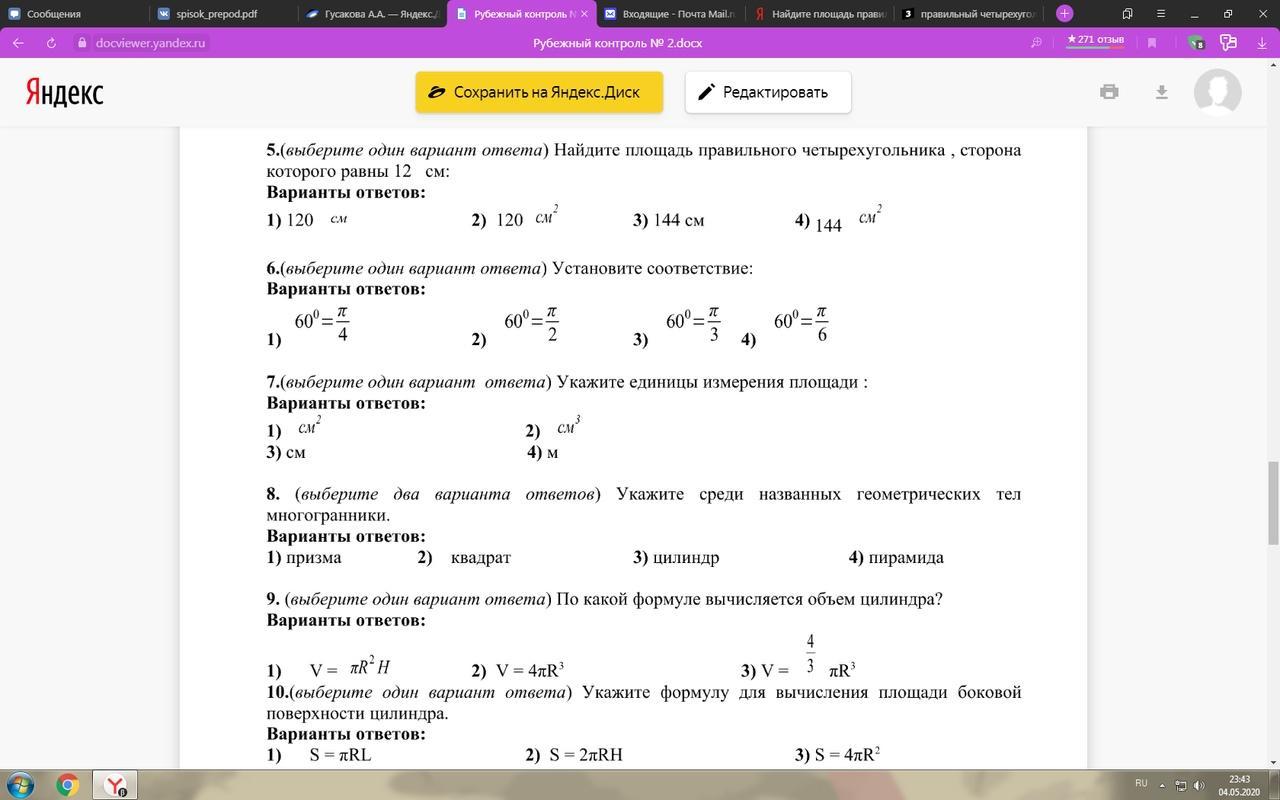Switch to the Сообщения tab
Image resolution: width=1280 pixels, height=800 pixels.
tap(75, 14)
